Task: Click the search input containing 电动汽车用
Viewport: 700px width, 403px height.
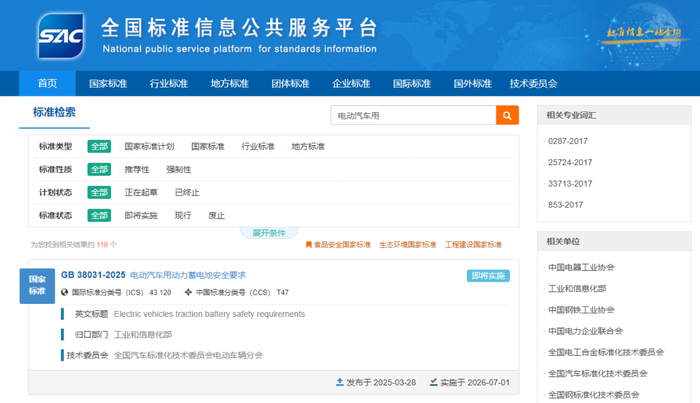Action: click(x=412, y=116)
